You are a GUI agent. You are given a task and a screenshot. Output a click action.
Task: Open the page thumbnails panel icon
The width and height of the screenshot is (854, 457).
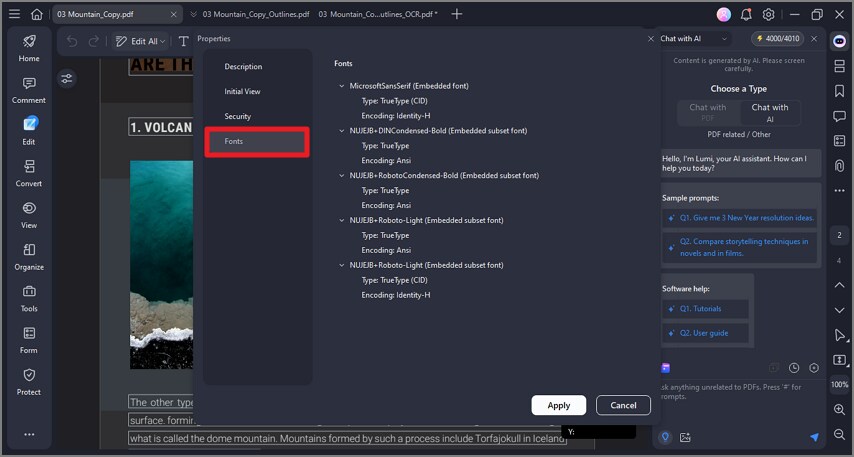click(839, 66)
